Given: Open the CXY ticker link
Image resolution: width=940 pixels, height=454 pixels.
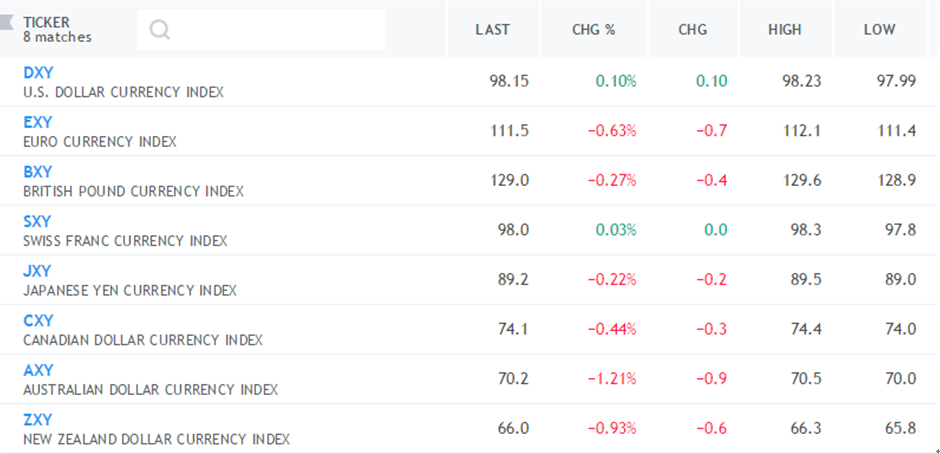Looking at the screenshot, I should pyautogui.click(x=38, y=321).
